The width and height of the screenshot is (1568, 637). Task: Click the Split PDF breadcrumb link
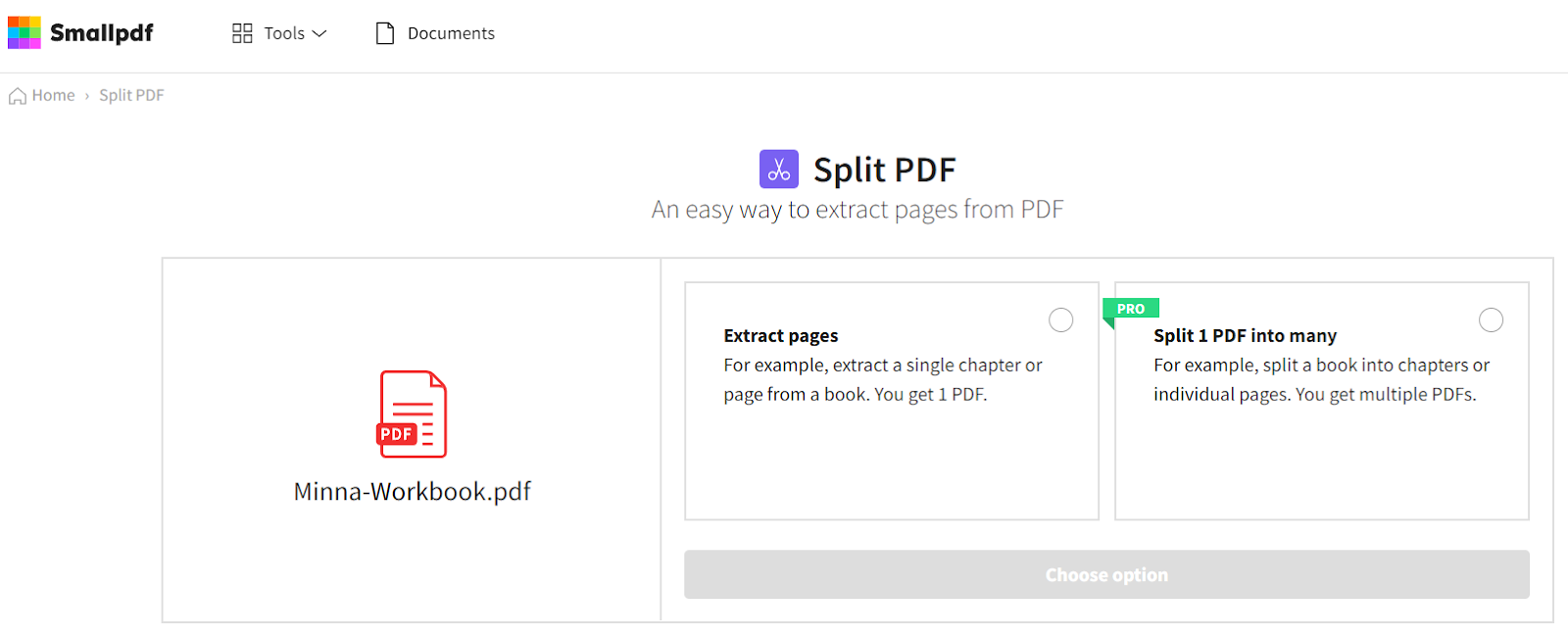(x=131, y=95)
